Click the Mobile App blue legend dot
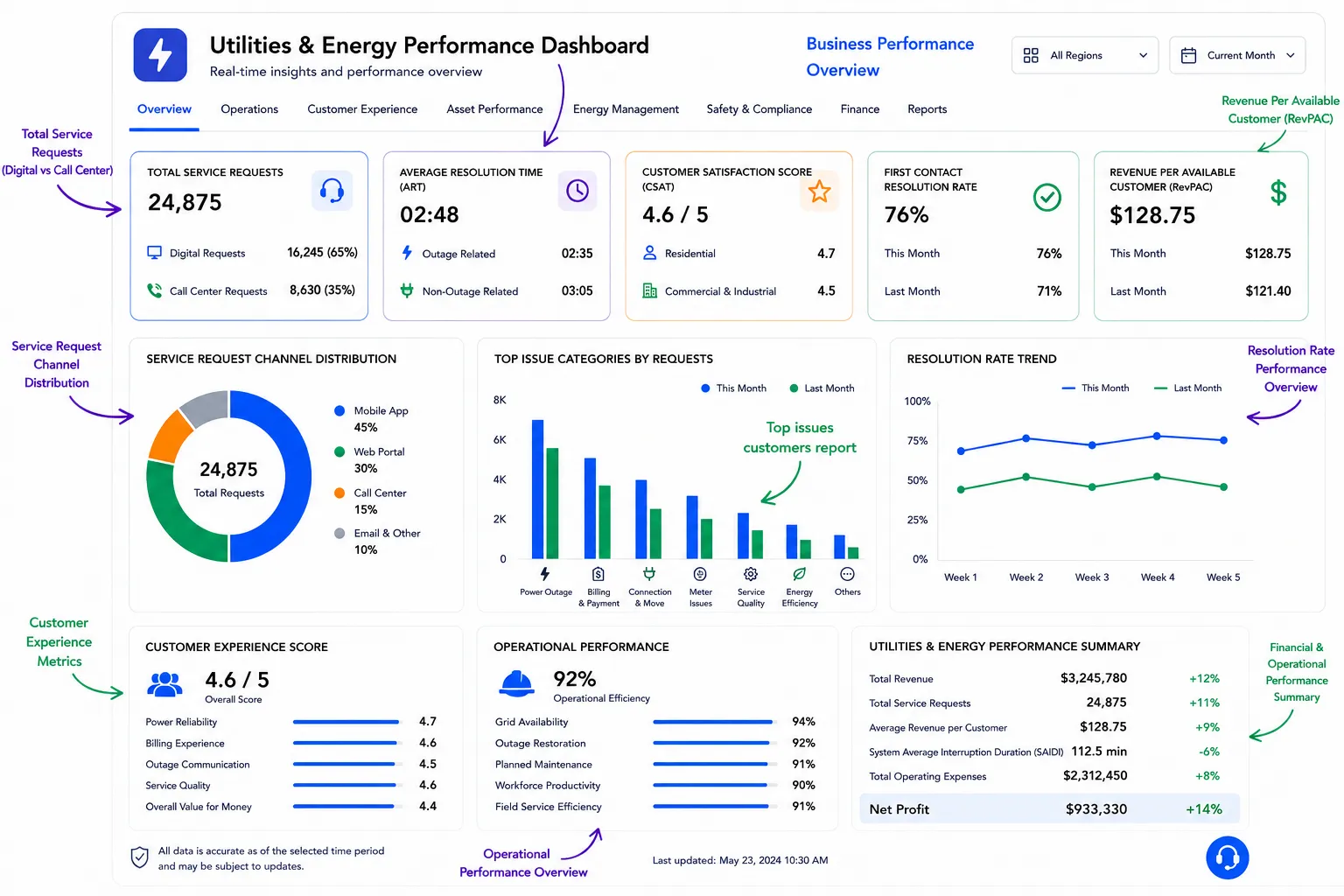This screenshot has width=1344, height=896. coord(339,410)
